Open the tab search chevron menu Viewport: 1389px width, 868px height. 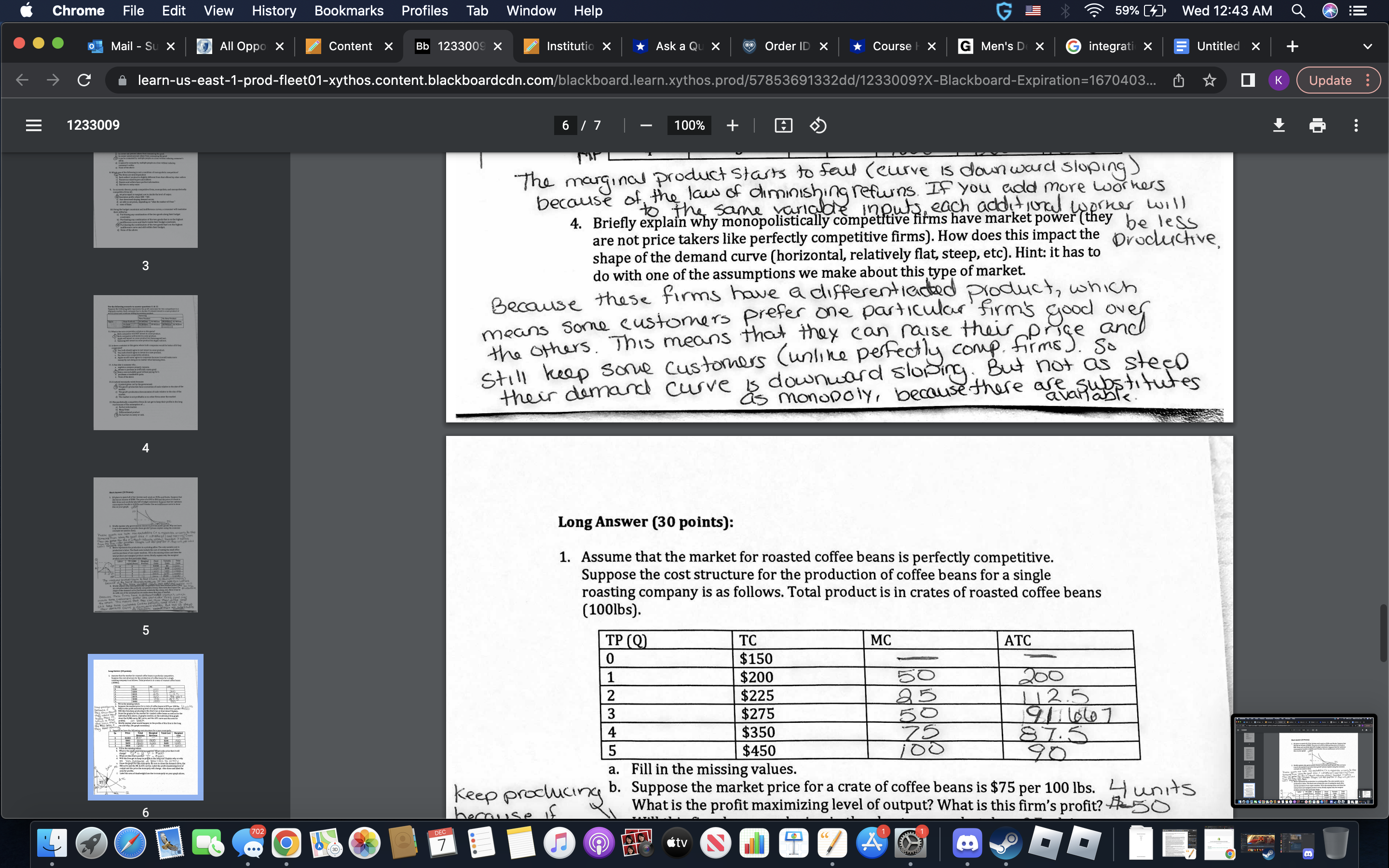pos(1368,46)
